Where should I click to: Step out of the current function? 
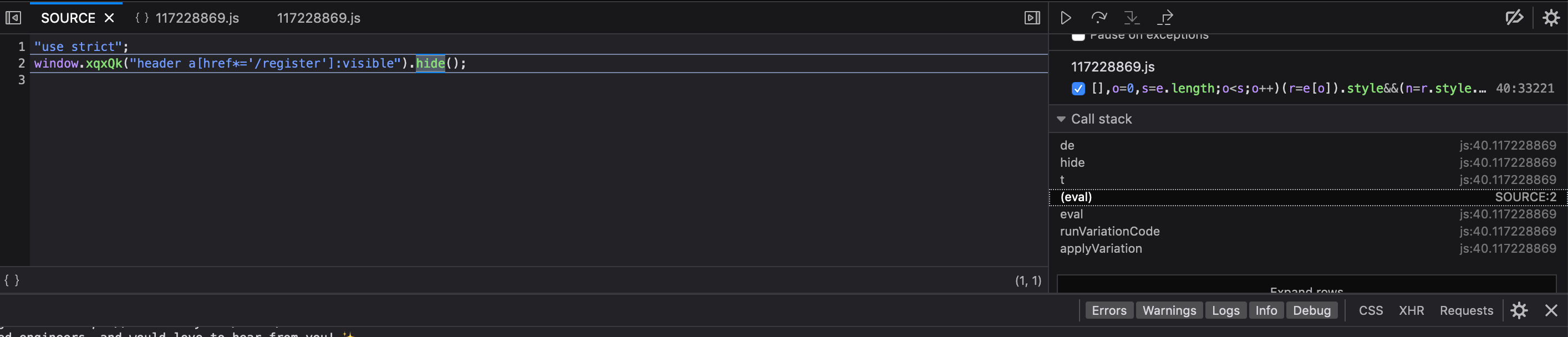pyautogui.click(x=1165, y=18)
